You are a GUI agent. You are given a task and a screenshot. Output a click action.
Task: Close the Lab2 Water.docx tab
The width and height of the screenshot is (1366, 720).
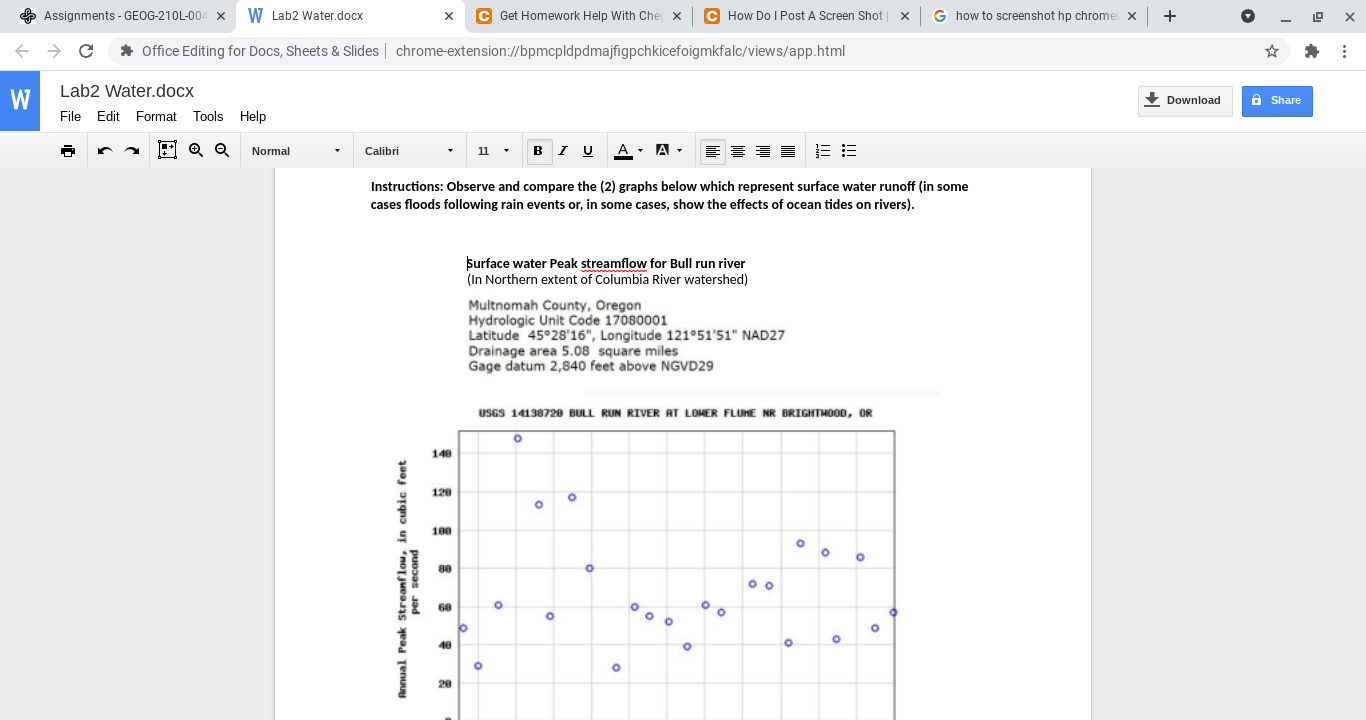pyautogui.click(x=449, y=16)
